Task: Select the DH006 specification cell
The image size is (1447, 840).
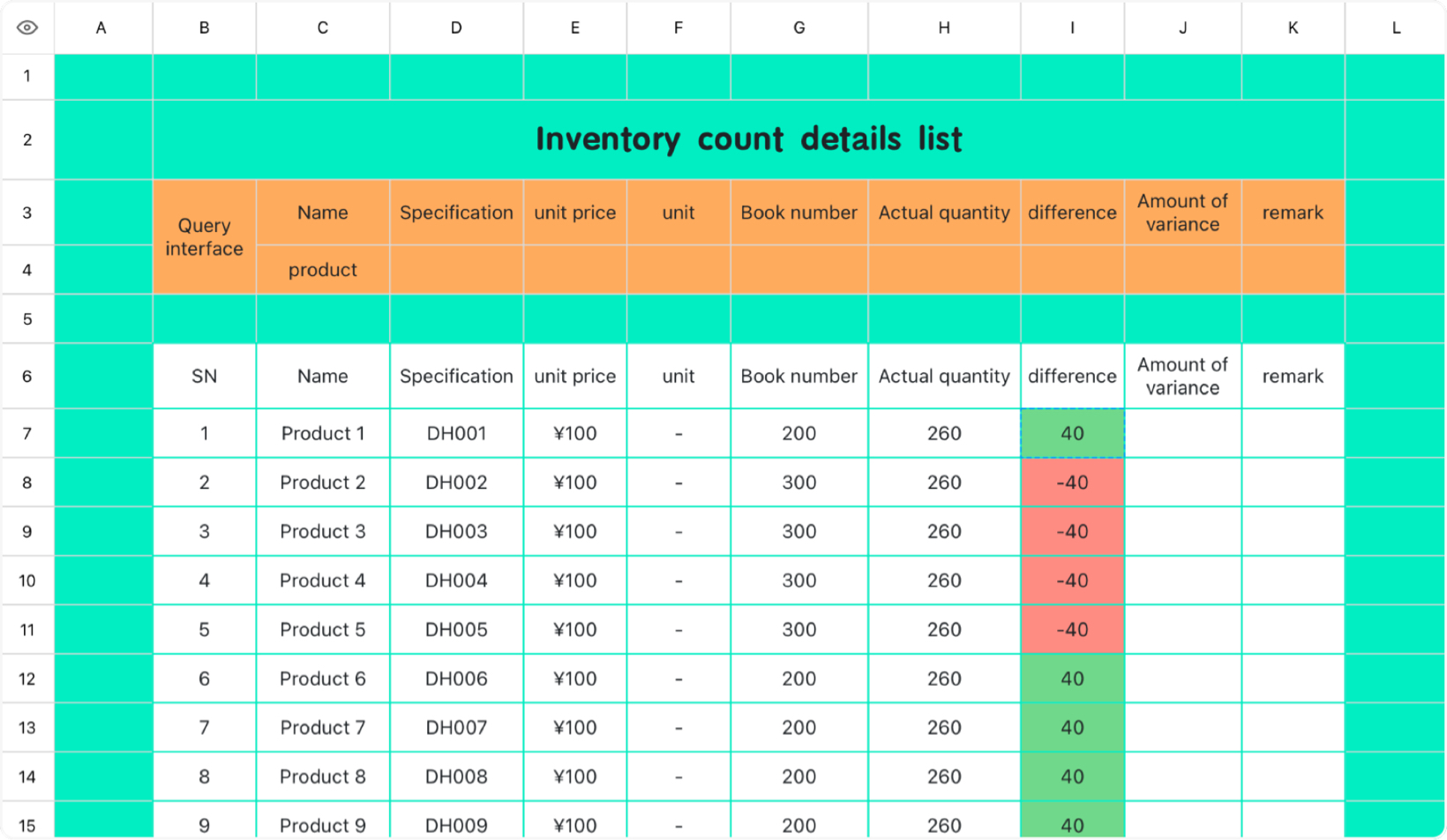Action: [x=456, y=679]
